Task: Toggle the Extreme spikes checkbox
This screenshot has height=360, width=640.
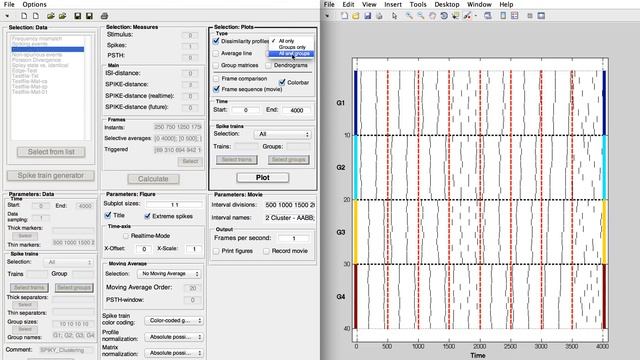Action: pos(147,216)
